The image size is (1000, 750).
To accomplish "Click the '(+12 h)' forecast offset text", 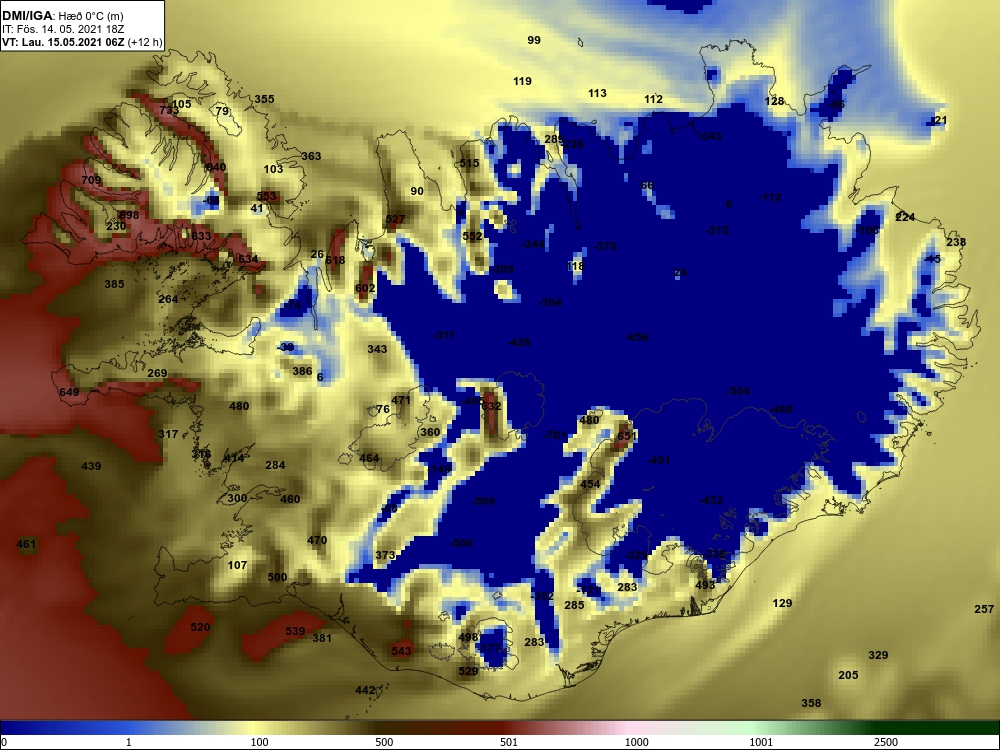I will click(145, 43).
